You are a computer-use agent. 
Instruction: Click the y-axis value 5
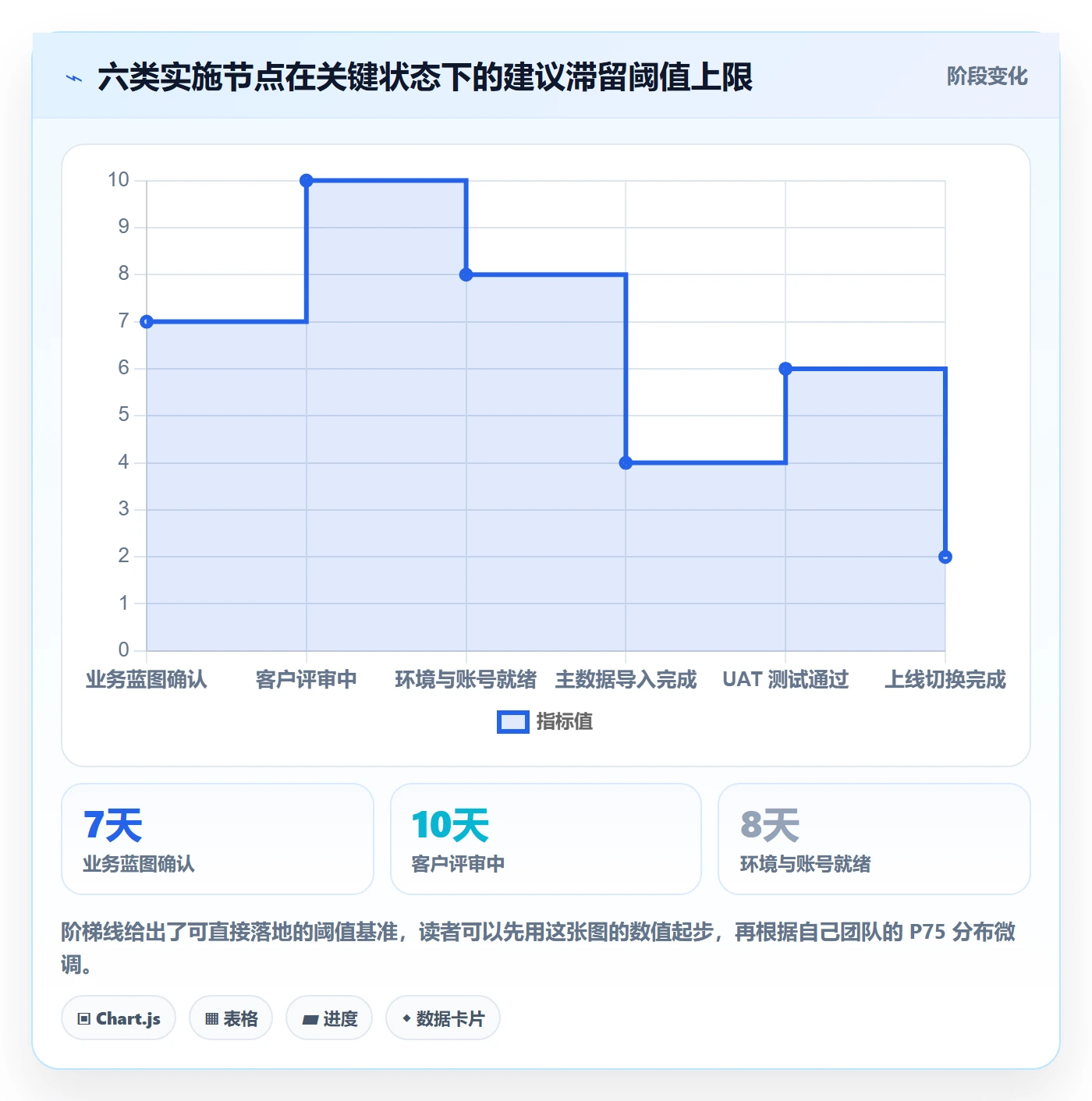123,415
